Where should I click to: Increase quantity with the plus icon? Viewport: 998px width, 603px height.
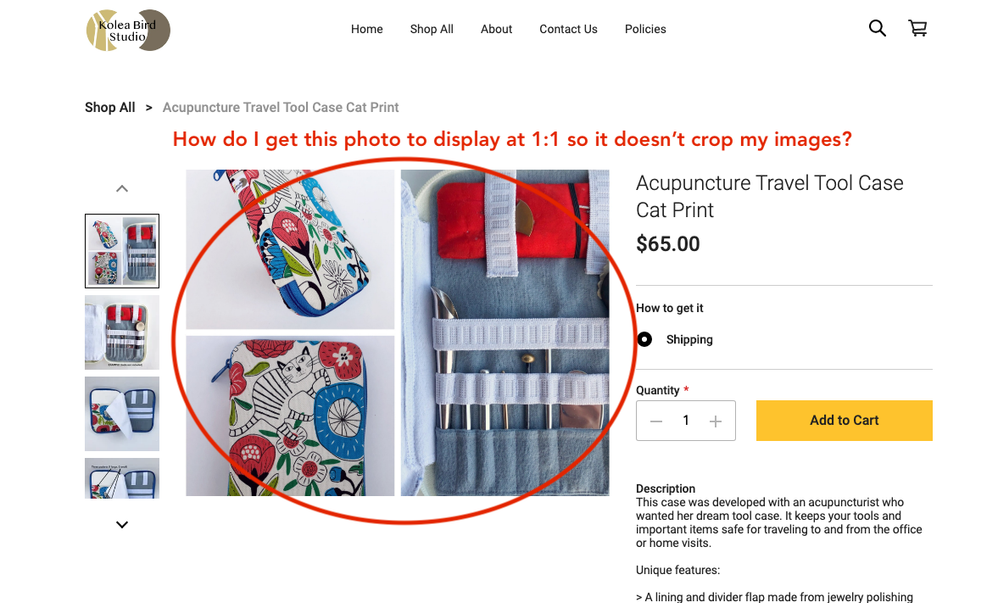click(x=715, y=421)
